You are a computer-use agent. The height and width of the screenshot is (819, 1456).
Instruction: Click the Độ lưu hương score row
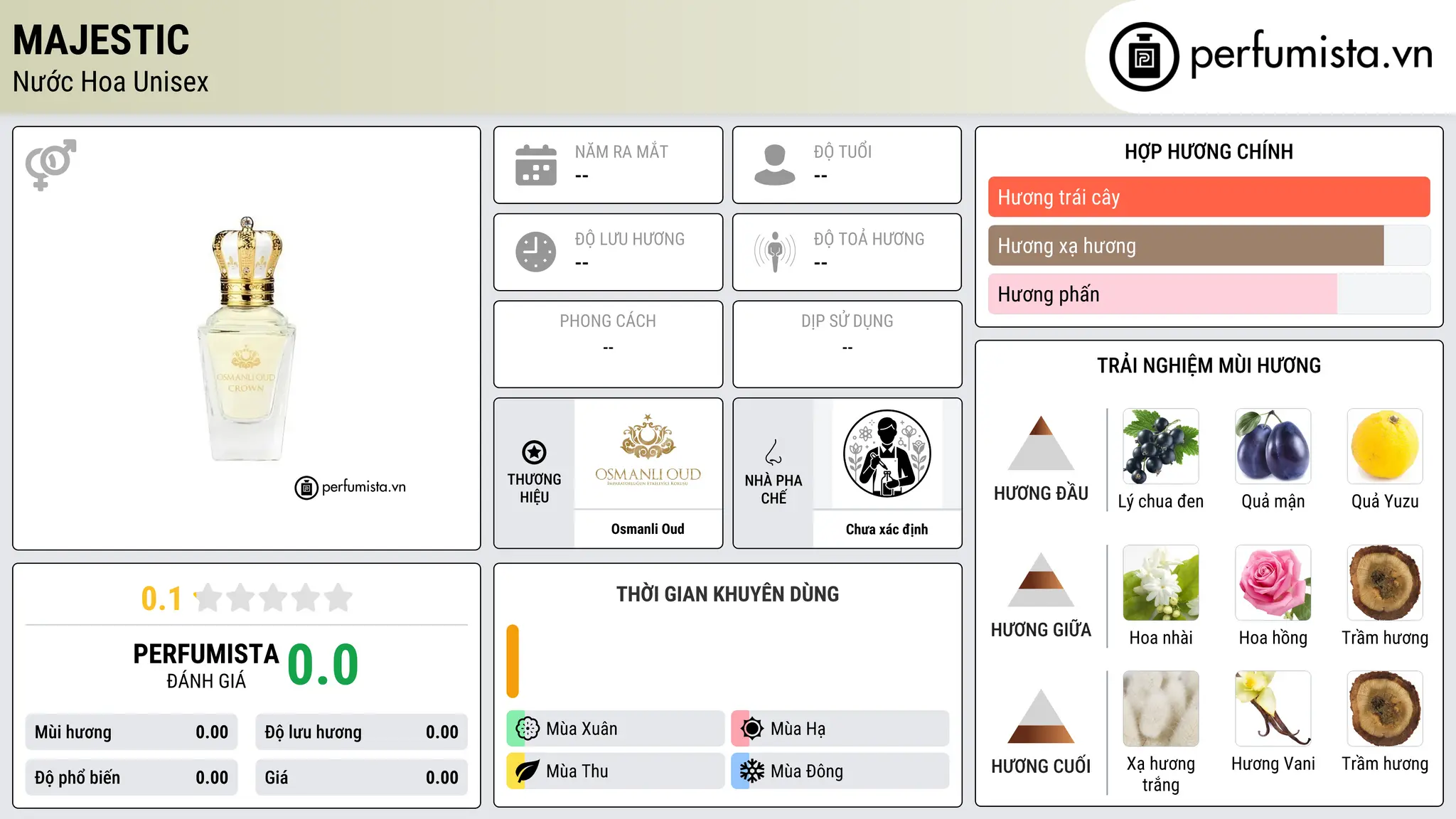point(362,732)
